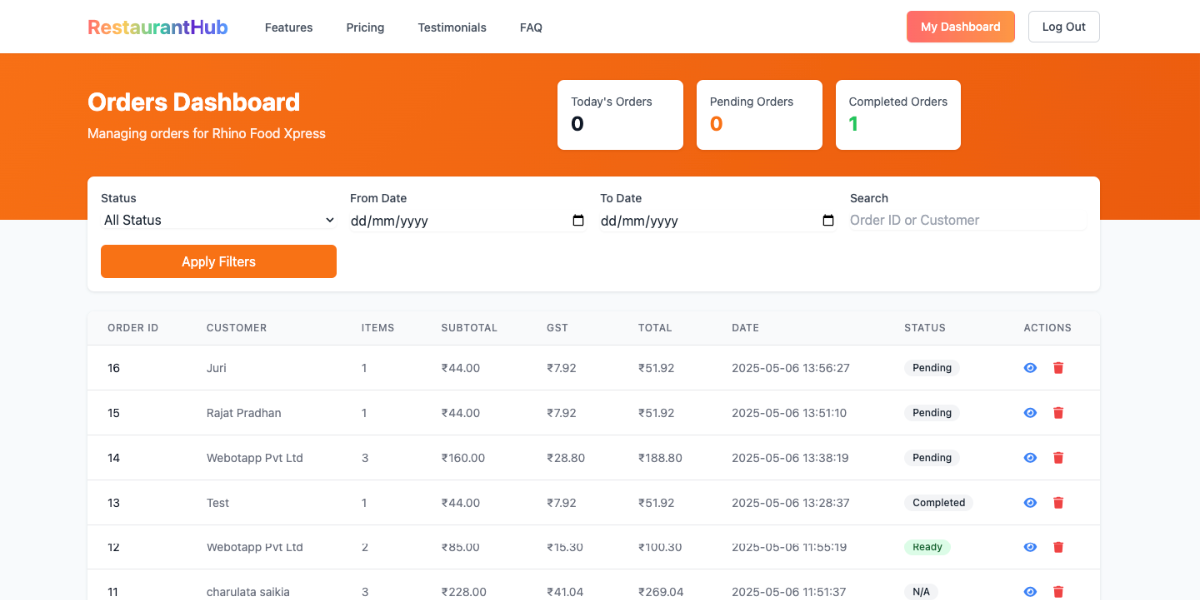
Task: Navigate to the FAQ section
Action: click(531, 27)
